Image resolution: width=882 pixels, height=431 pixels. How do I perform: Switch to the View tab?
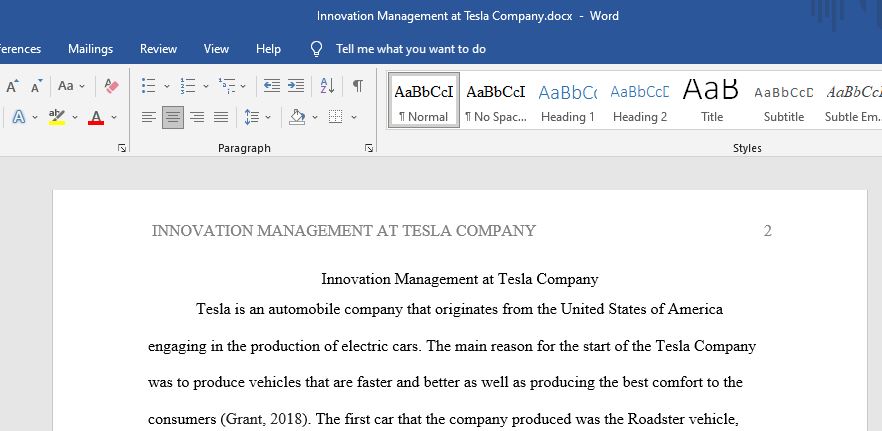[216, 49]
